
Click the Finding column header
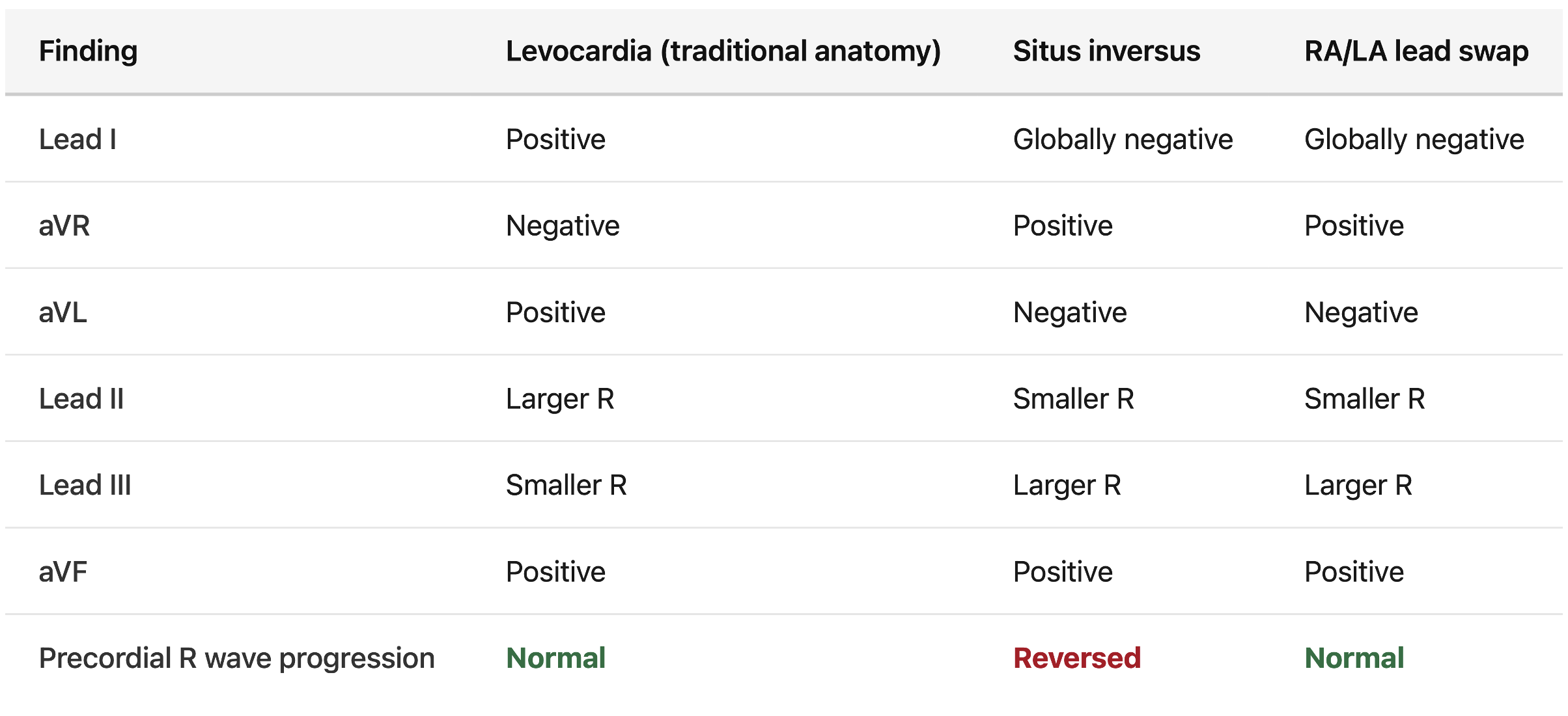pyautogui.click(x=88, y=51)
